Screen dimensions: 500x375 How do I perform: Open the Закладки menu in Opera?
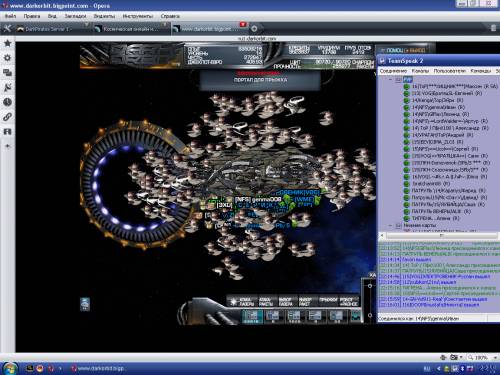coord(75,16)
